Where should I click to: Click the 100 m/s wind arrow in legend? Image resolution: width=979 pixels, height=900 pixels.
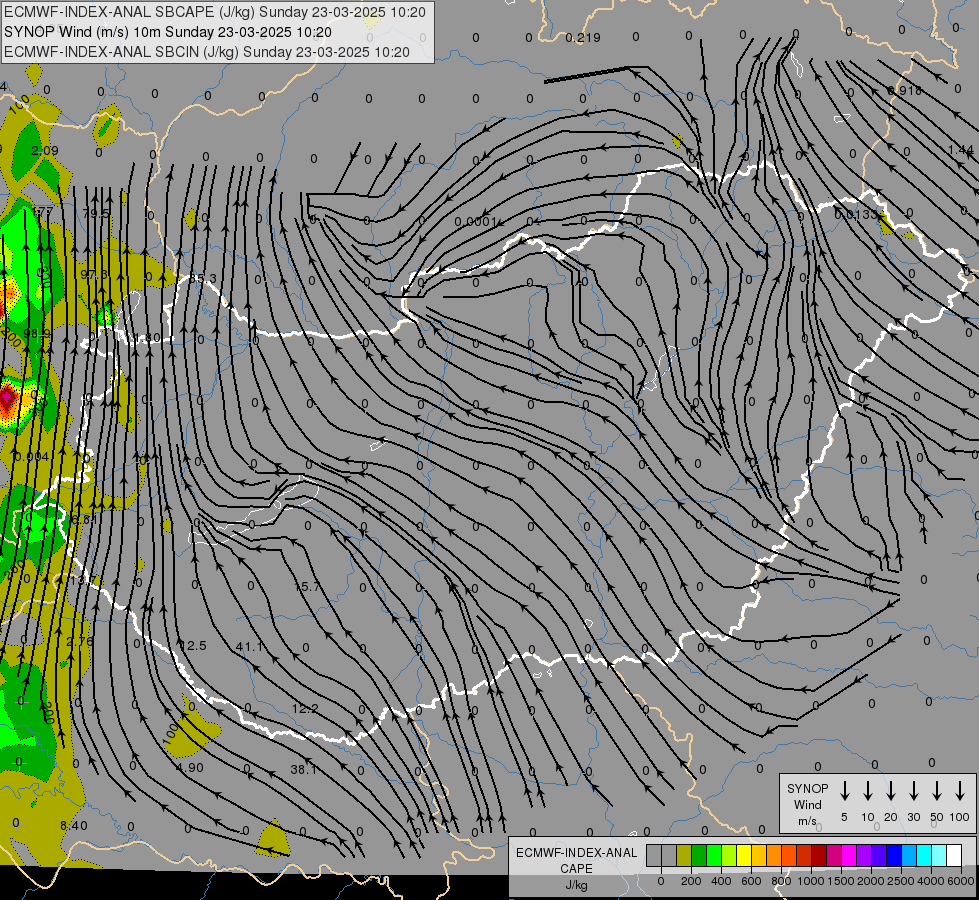[960, 791]
